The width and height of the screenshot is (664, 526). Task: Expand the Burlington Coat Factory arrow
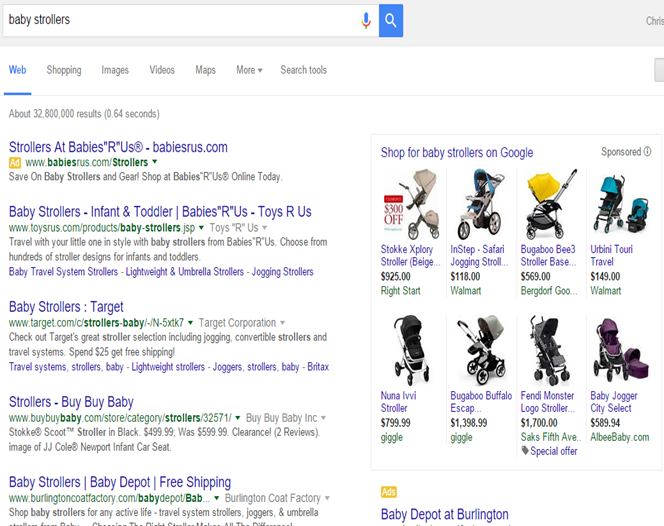point(327,498)
